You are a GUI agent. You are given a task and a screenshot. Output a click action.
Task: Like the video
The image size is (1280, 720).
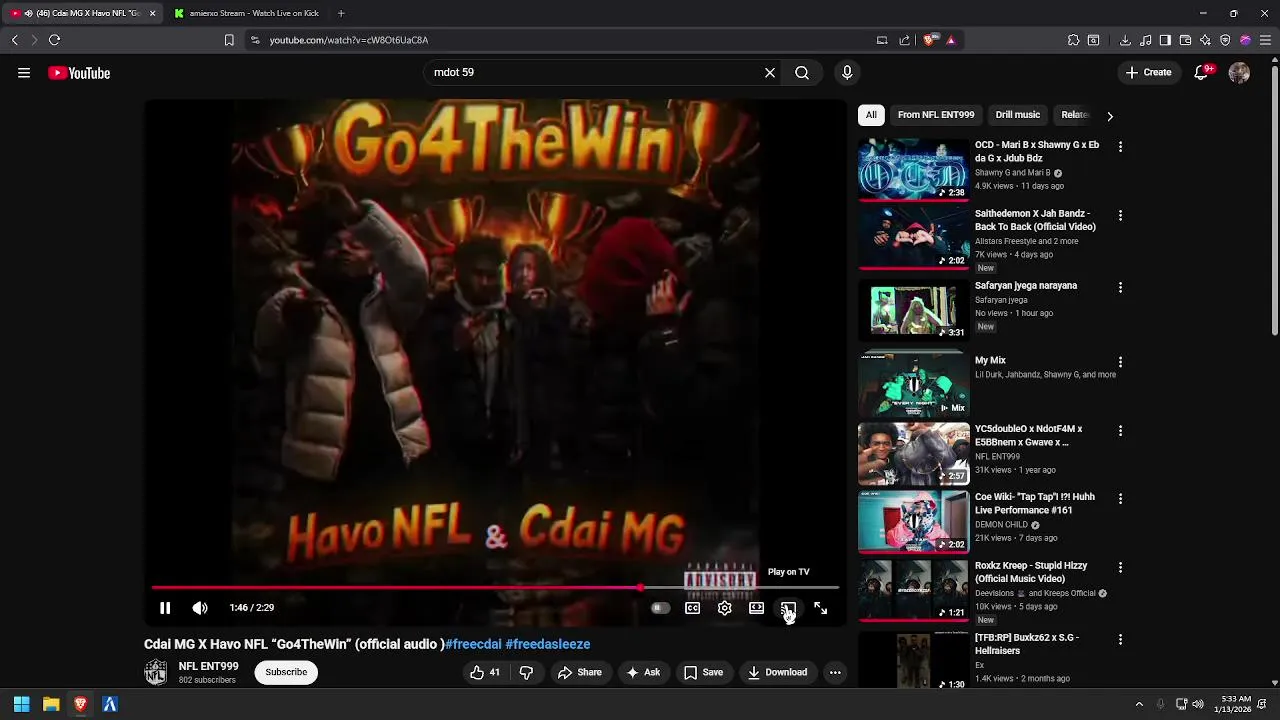click(x=485, y=673)
